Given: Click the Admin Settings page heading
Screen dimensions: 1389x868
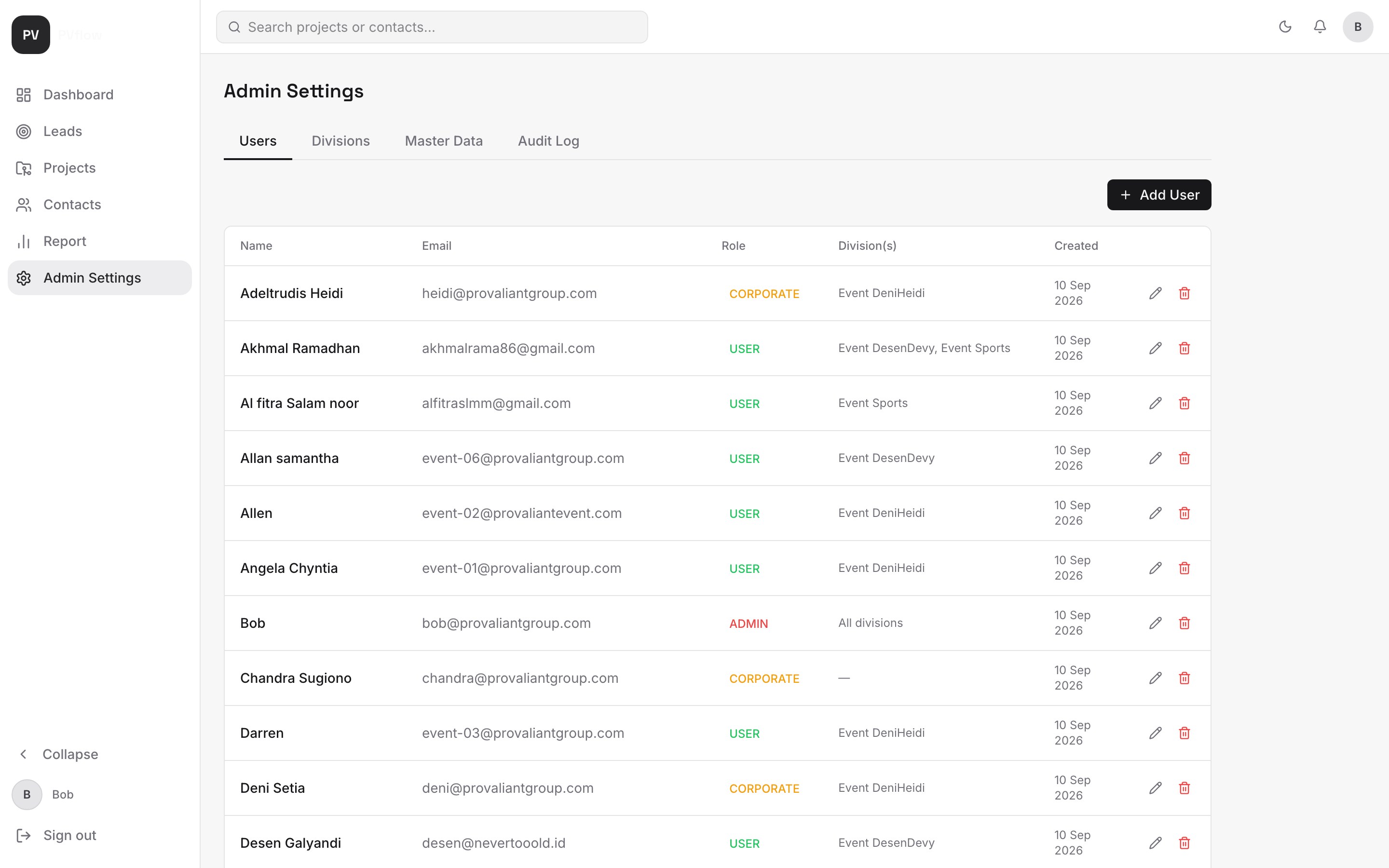Looking at the screenshot, I should coord(293,91).
